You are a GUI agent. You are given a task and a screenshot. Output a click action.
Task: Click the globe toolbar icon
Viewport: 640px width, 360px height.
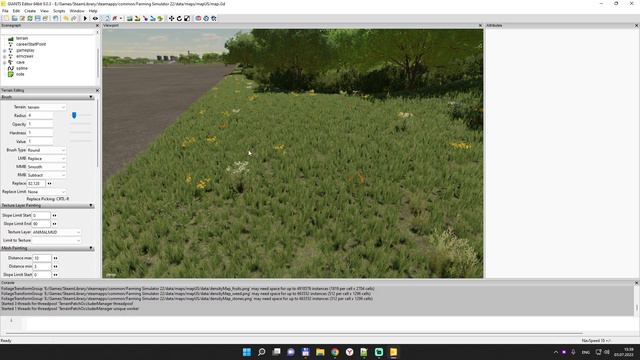[206, 18]
